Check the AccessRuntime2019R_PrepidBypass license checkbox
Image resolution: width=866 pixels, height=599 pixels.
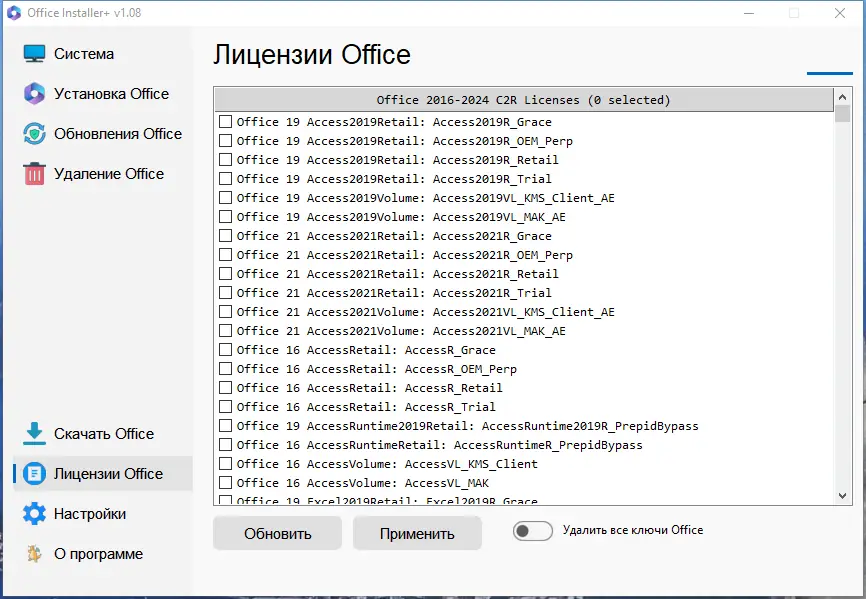point(226,426)
